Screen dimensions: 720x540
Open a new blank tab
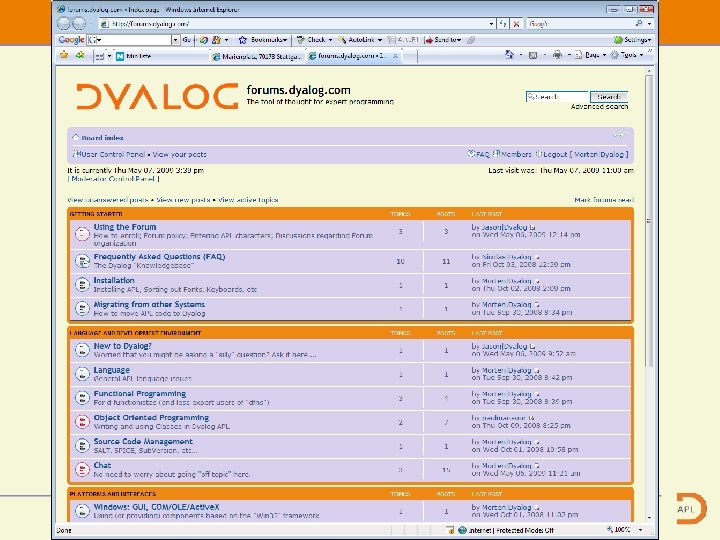[x=411, y=56]
